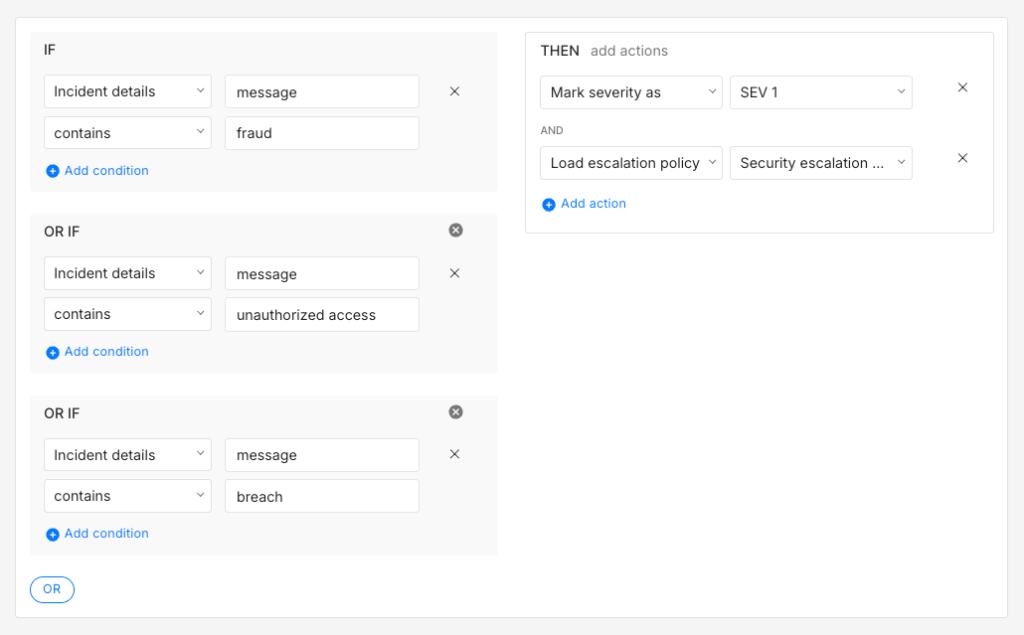The image size is (1024, 635).
Task: Click Add condition in the unauthorized access block
Action: 97,351
